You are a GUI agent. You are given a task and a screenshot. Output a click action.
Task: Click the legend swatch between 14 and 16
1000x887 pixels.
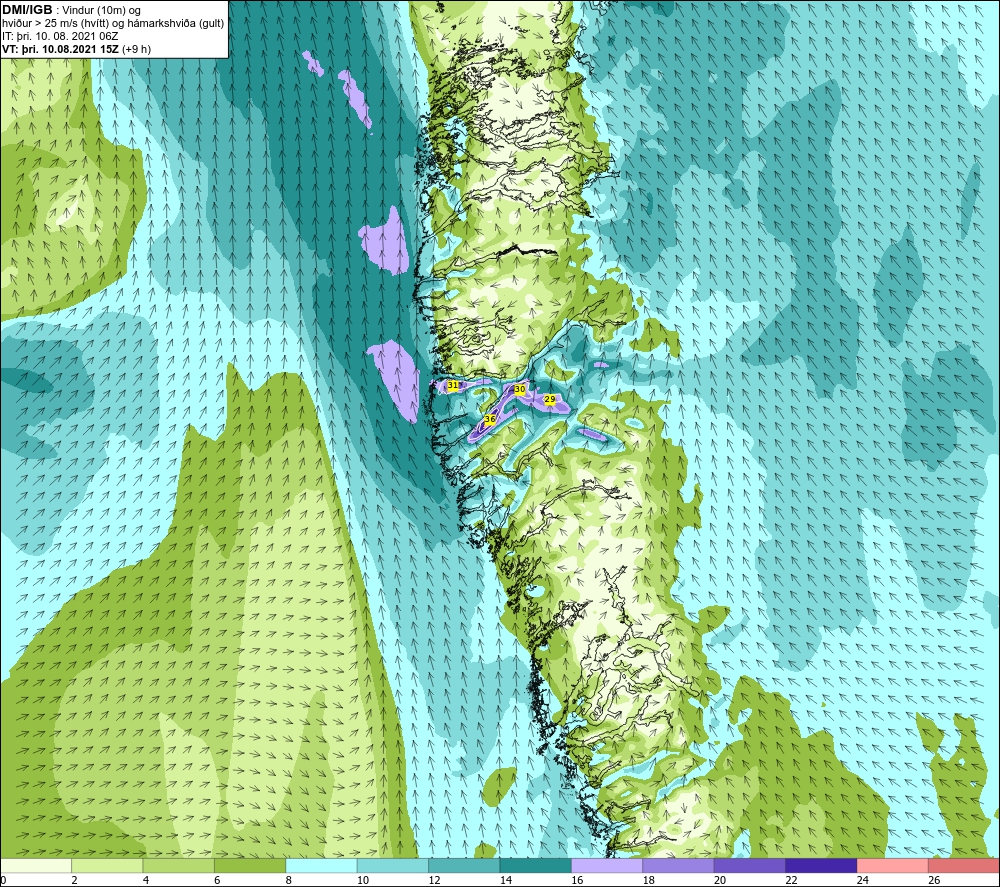[x=536, y=865]
